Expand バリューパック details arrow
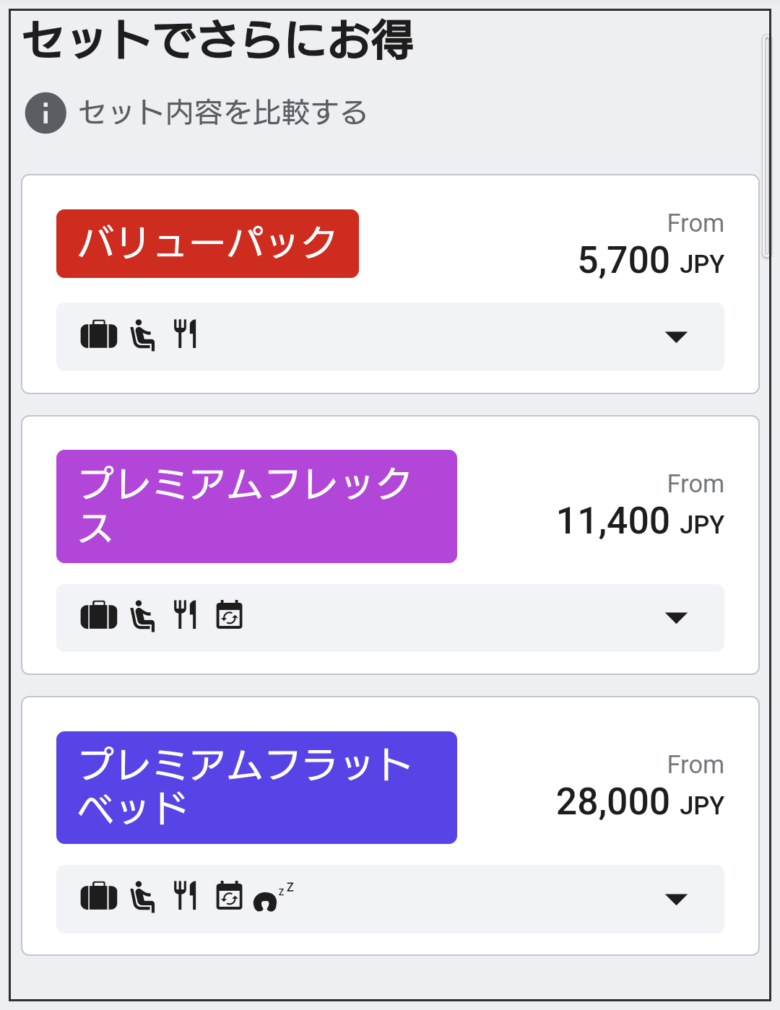The height and width of the screenshot is (1010, 780). pyautogui.click(x=676, y=337)
